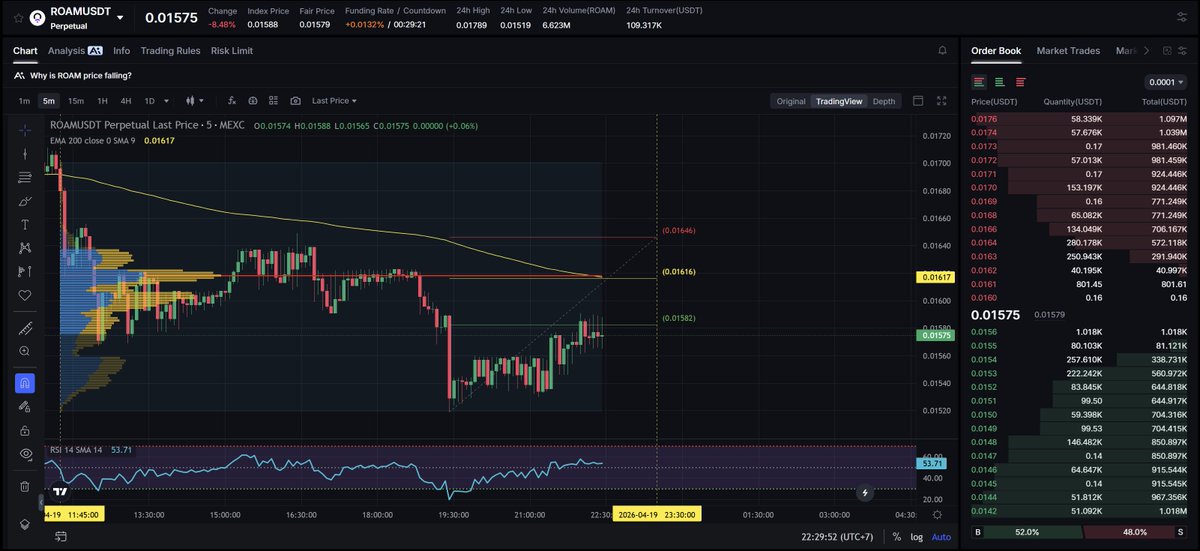Show only buy orders view
1200x551 pixels.
coord(999,82)
